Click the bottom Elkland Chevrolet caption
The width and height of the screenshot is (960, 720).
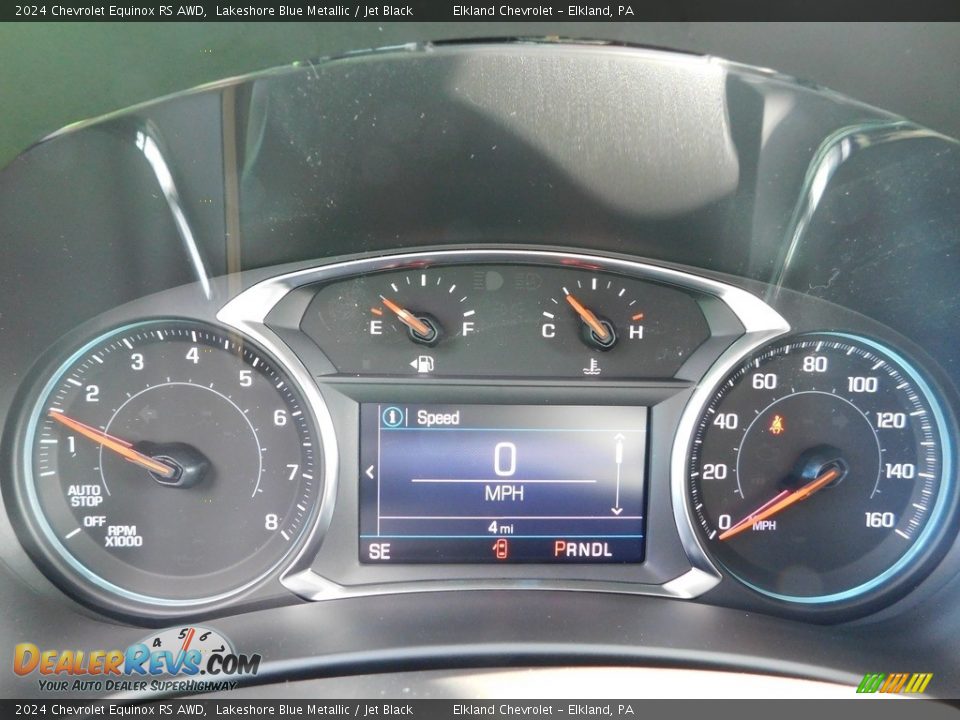[544, 710]
